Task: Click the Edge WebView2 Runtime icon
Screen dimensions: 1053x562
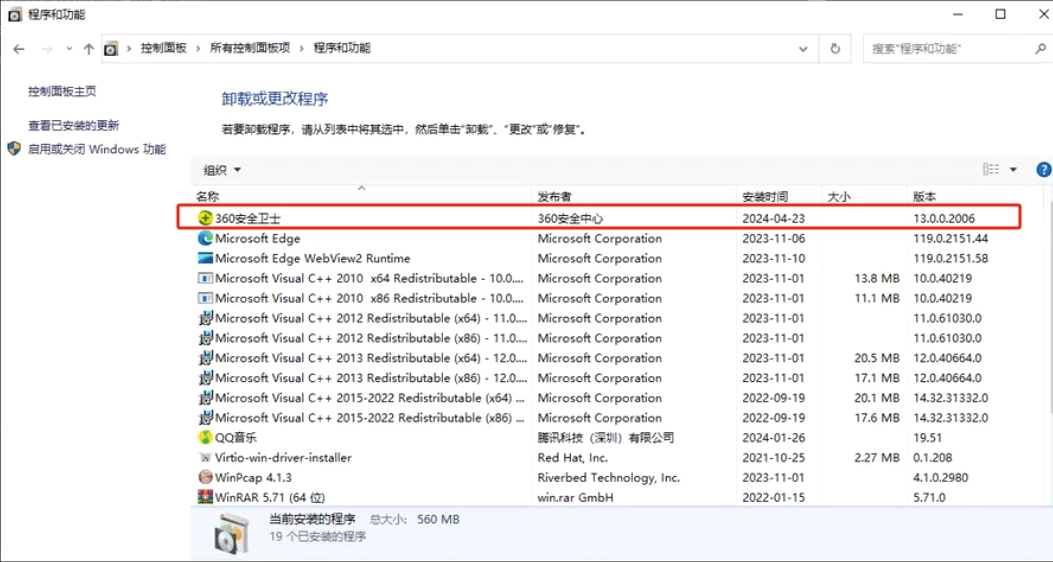Action: (205, 258)
